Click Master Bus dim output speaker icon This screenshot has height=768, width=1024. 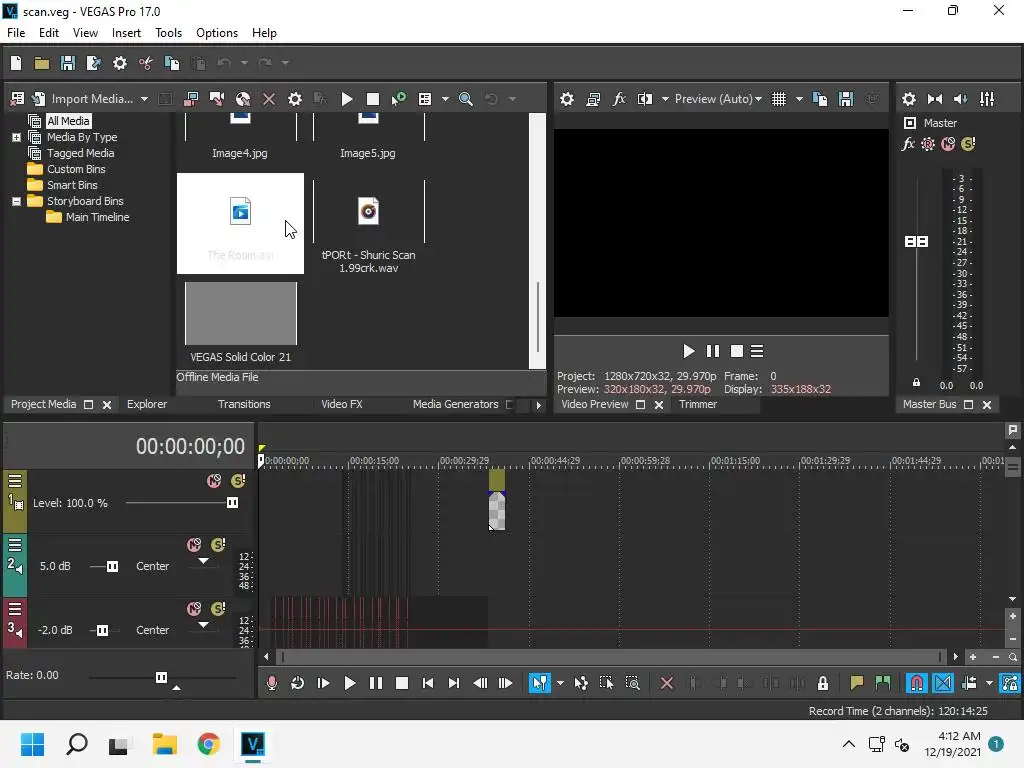pos(961,99)
